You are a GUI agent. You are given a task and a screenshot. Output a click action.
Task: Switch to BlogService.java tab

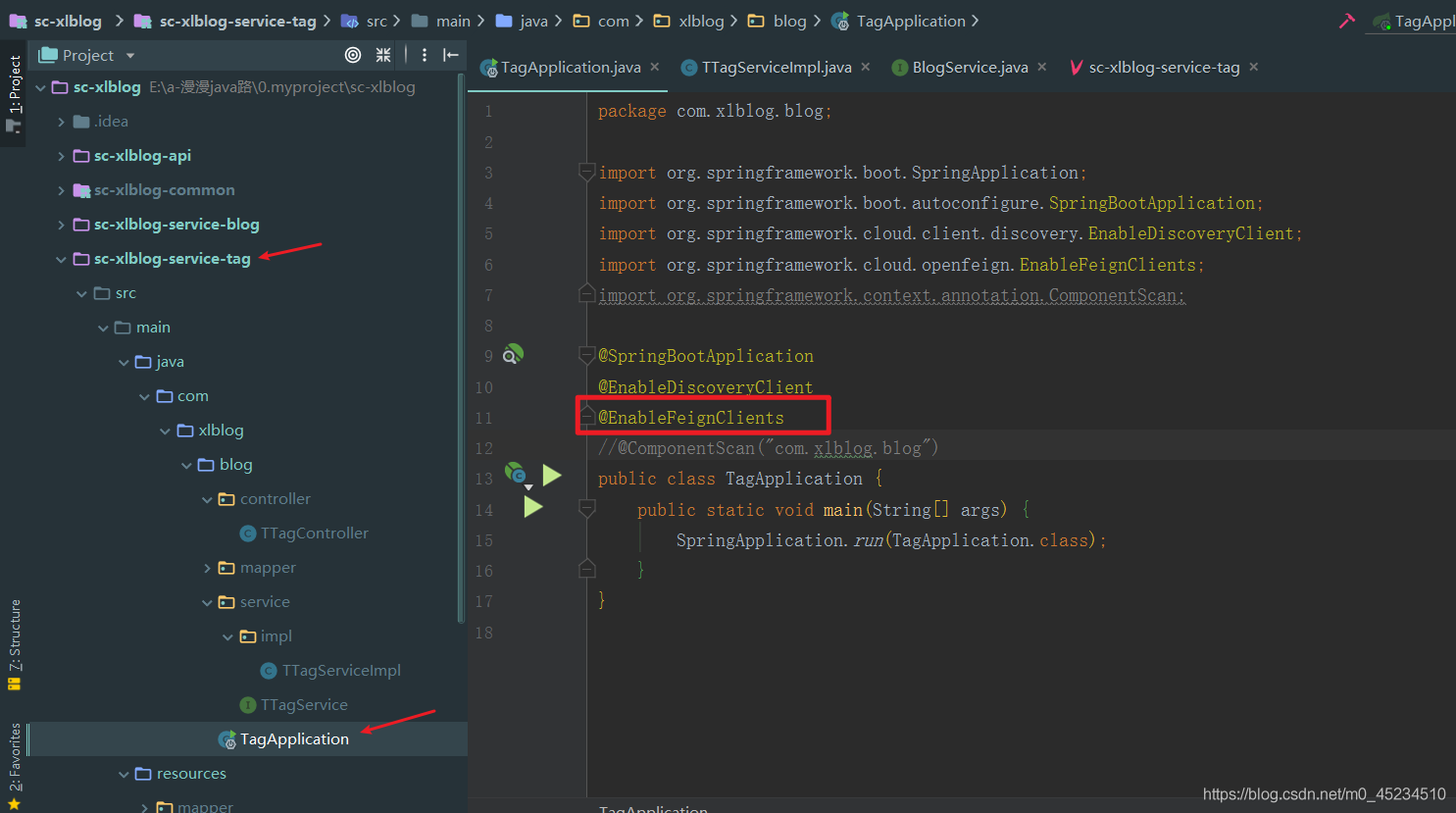coord(969,67)
